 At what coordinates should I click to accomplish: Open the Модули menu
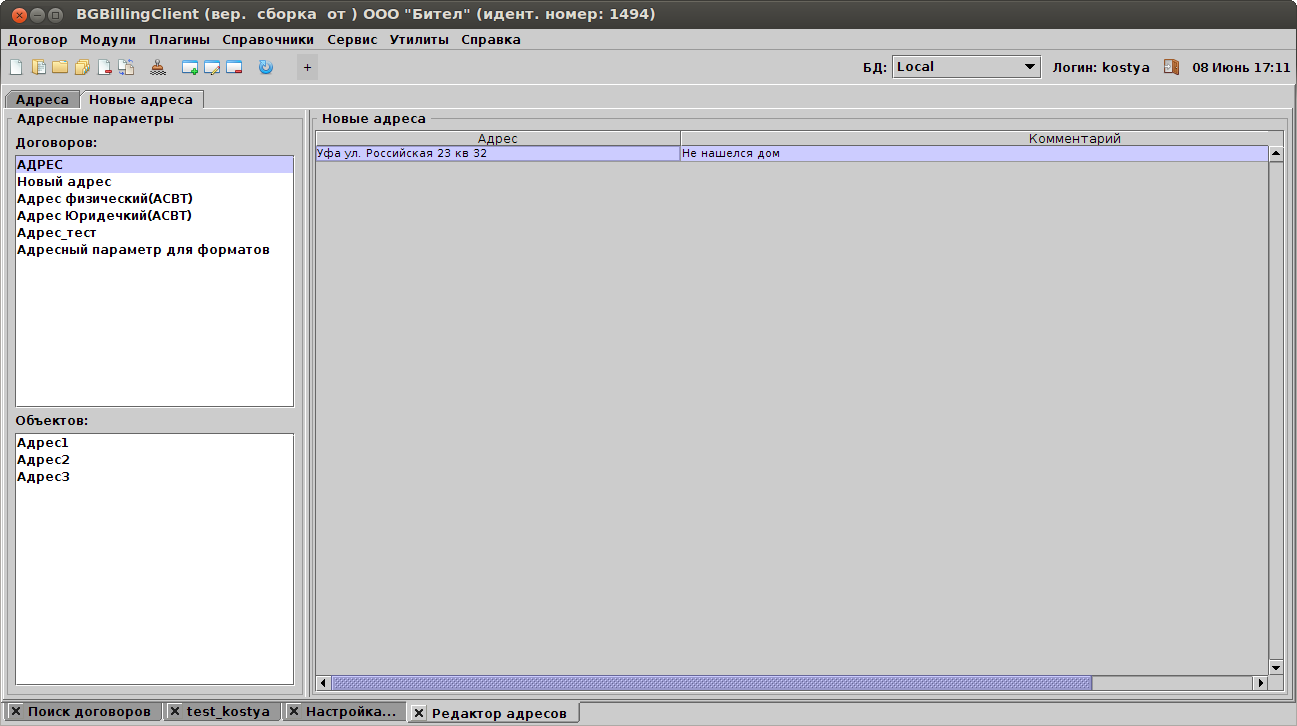pyautogui.click(x=108, y=40)
